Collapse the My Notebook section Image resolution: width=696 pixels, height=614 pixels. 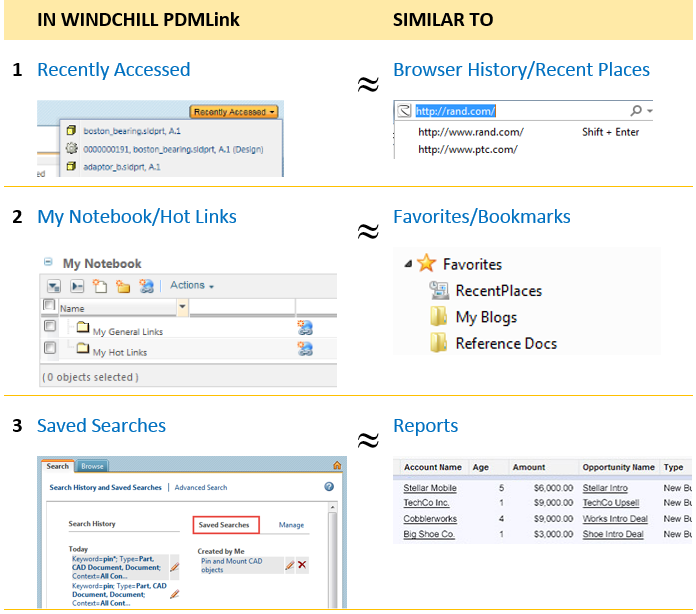(x=47, y=263)
